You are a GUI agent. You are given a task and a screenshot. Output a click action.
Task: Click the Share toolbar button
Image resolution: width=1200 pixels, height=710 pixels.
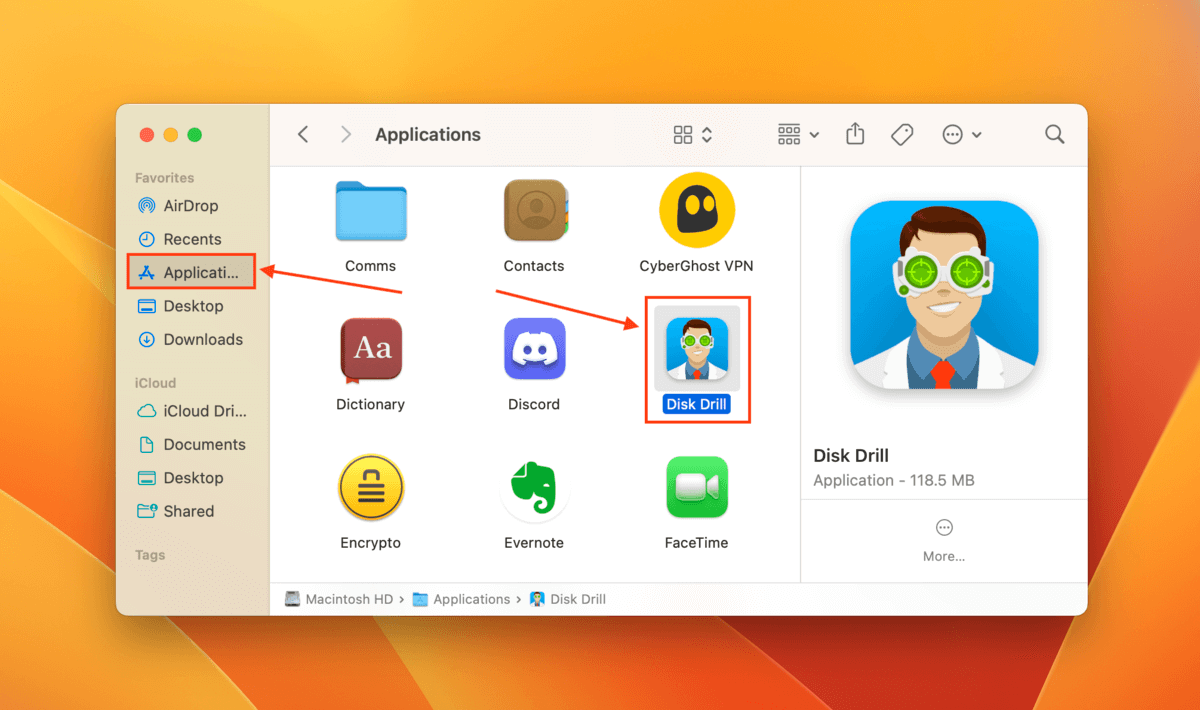[855, 134]
